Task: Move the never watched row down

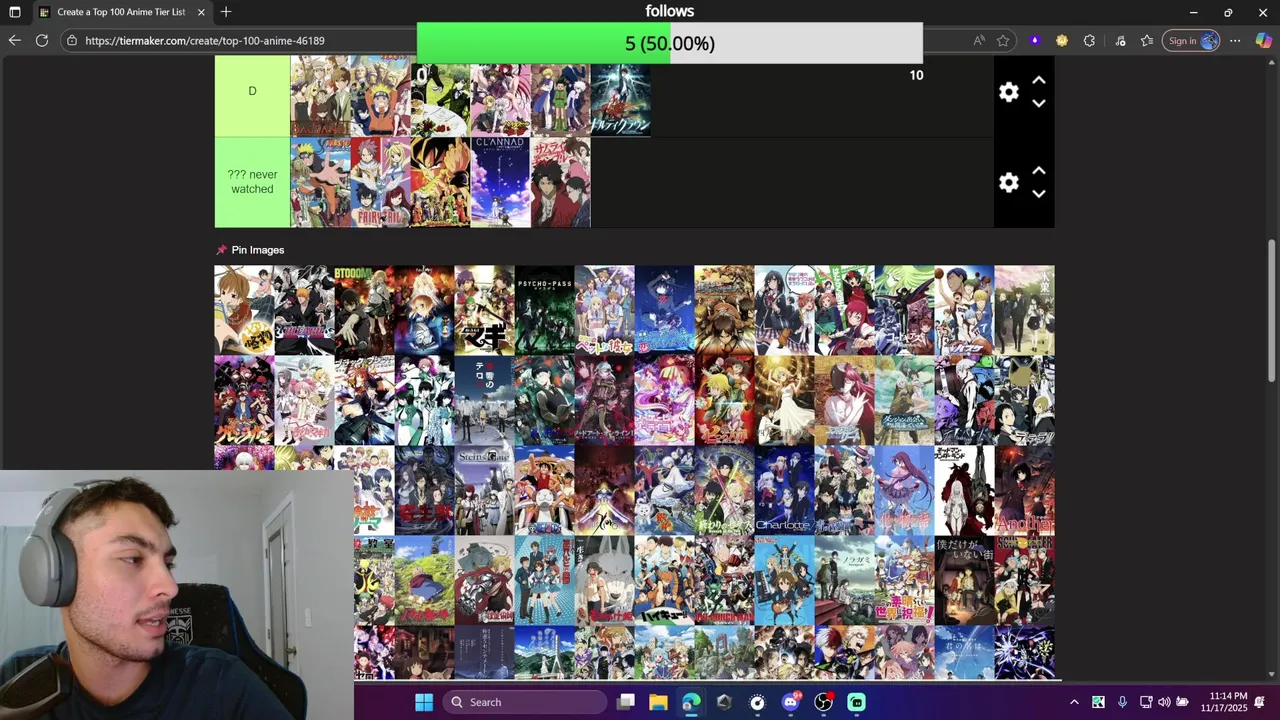Action: (x=1039, y=194)
